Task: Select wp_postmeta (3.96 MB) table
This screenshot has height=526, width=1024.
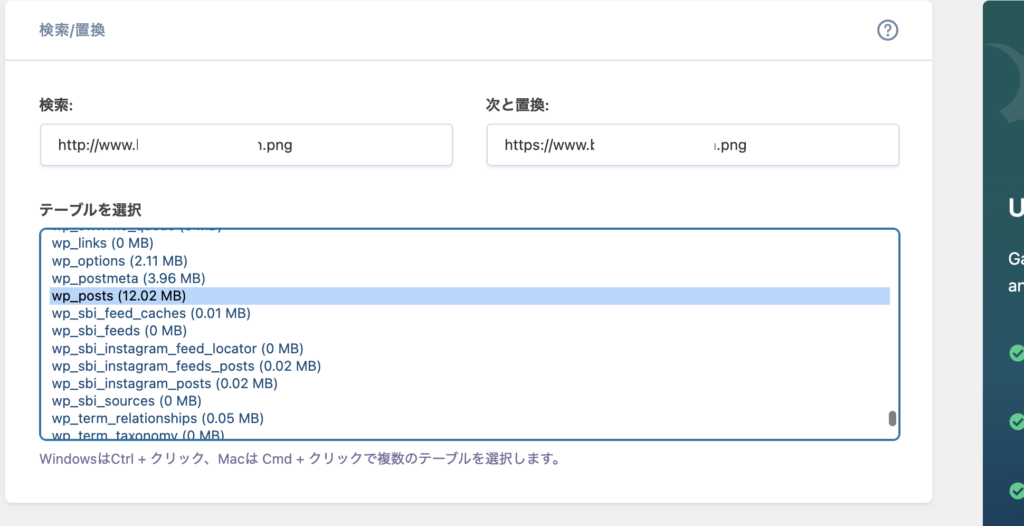Action: [x=128, y=278]
